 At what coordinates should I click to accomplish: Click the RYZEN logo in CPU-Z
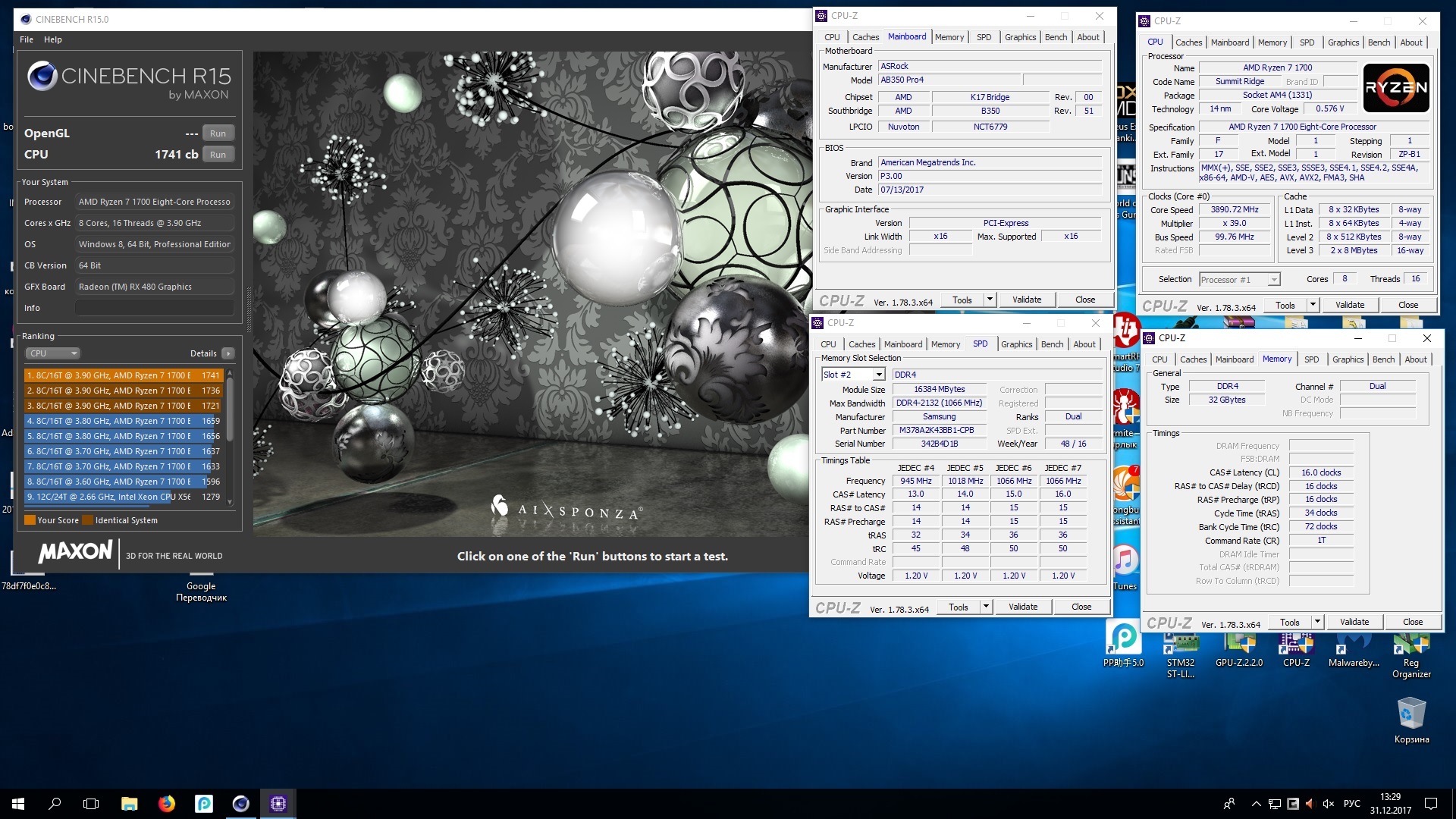click(x=1396, y=88)
